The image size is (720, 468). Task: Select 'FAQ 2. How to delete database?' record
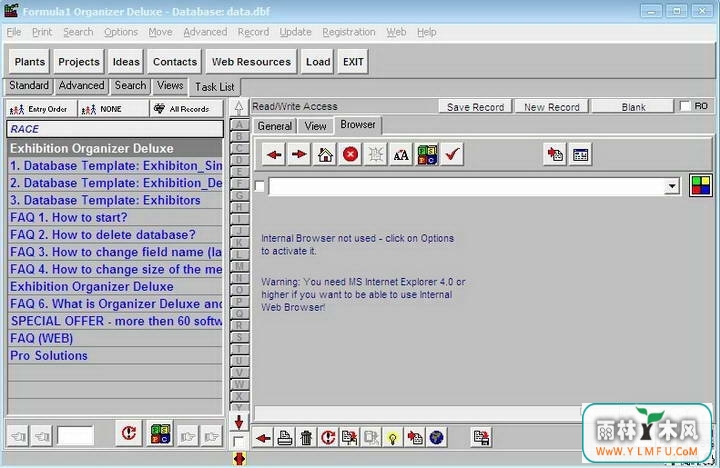point(115,235)
